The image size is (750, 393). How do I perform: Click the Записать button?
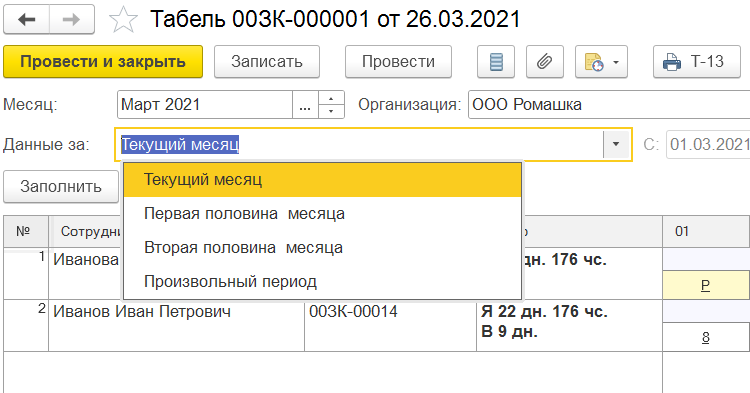267,62
